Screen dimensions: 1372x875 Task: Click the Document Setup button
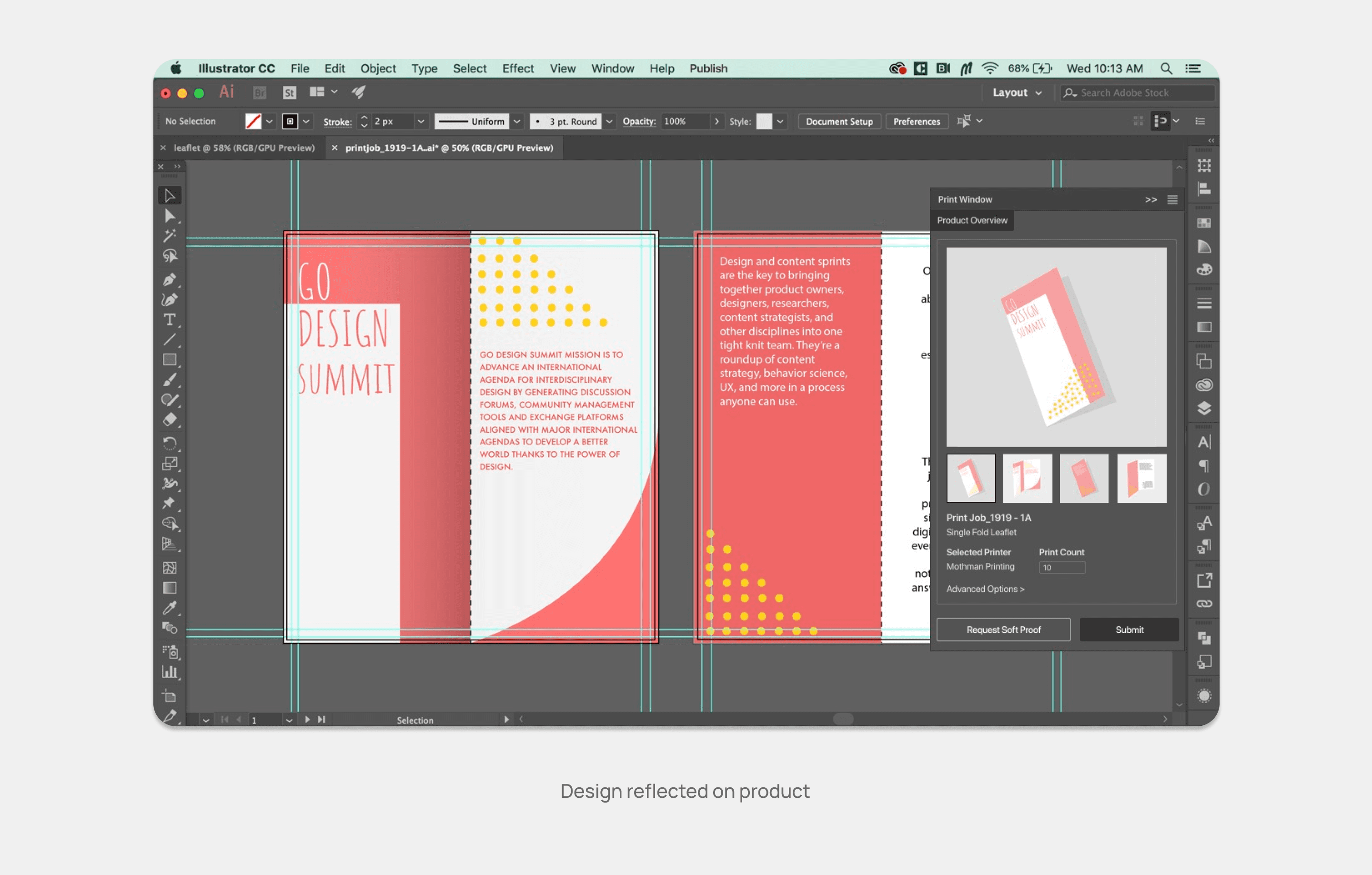point(839,122)
